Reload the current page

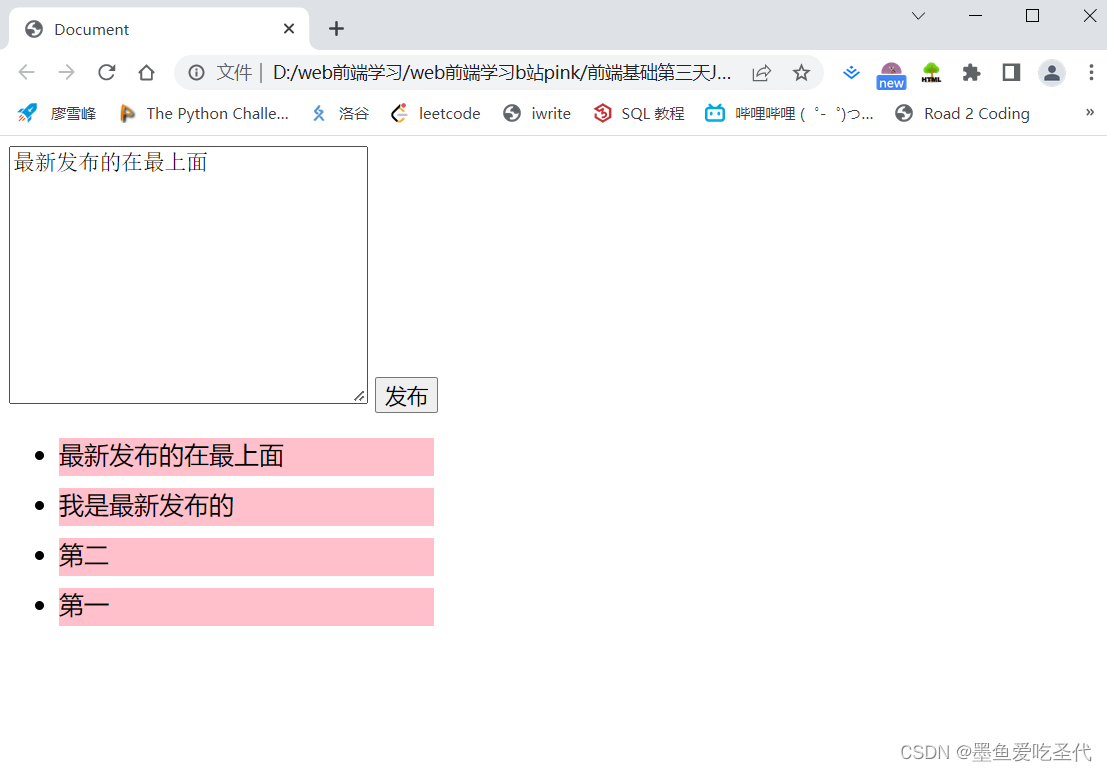point(107,72)
